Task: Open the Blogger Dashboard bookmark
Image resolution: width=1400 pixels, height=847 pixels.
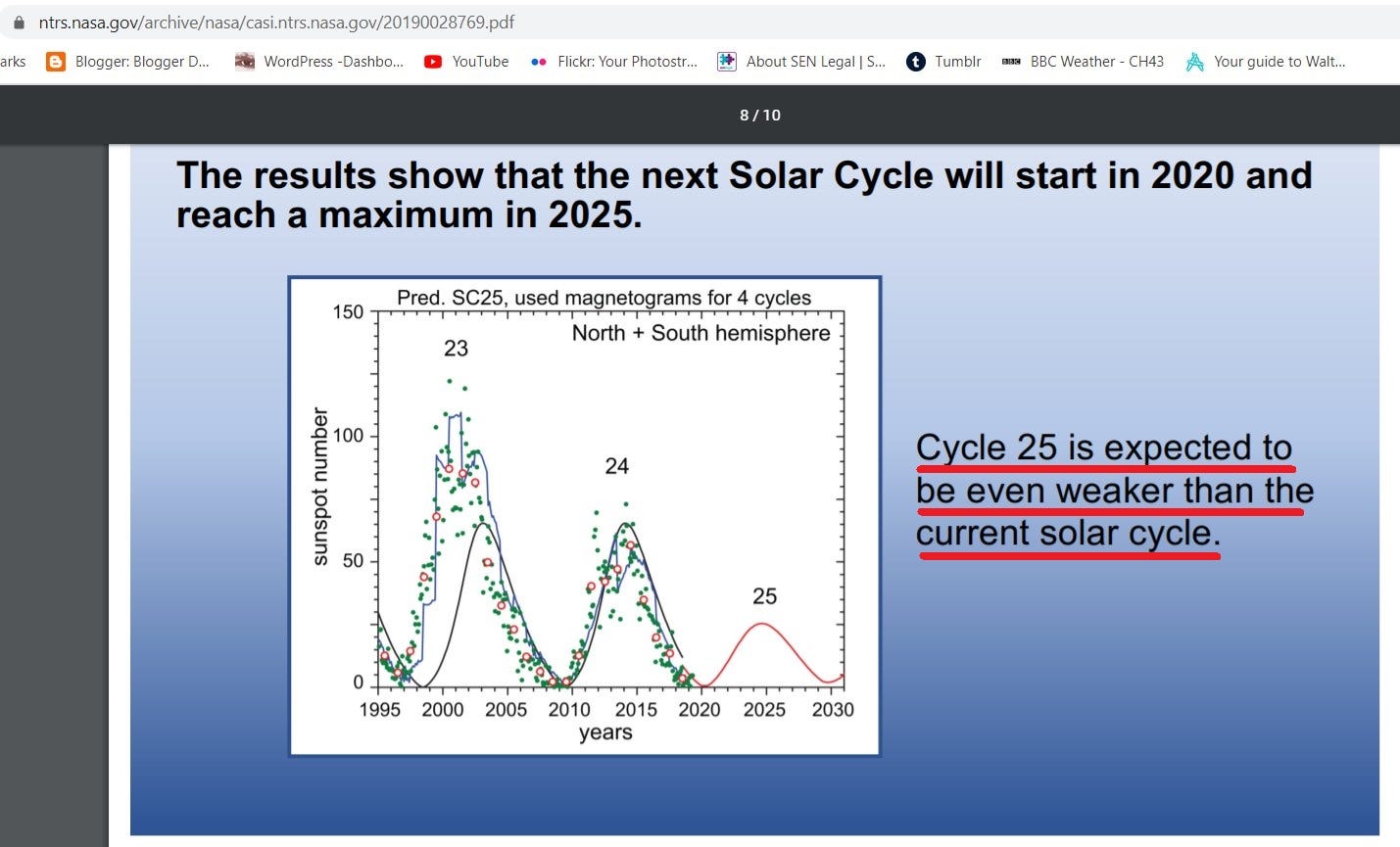Action: pos(128,61)
